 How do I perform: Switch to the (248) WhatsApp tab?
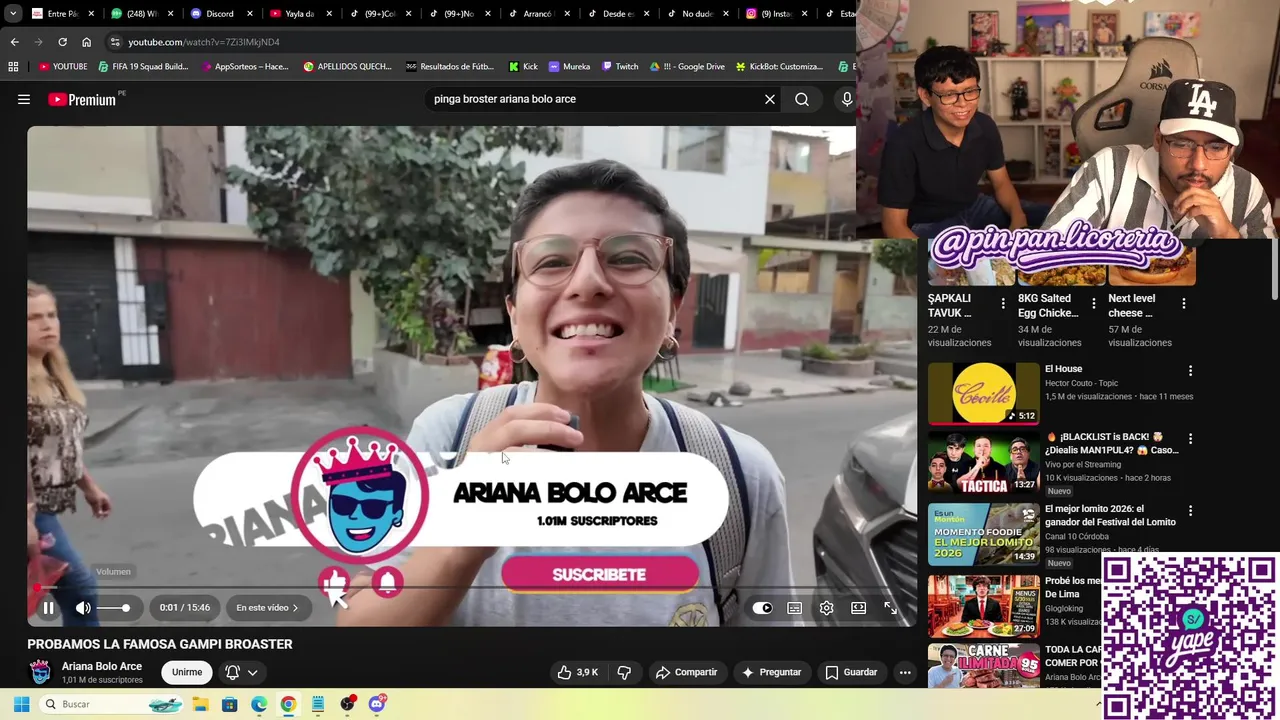point(140,14)
